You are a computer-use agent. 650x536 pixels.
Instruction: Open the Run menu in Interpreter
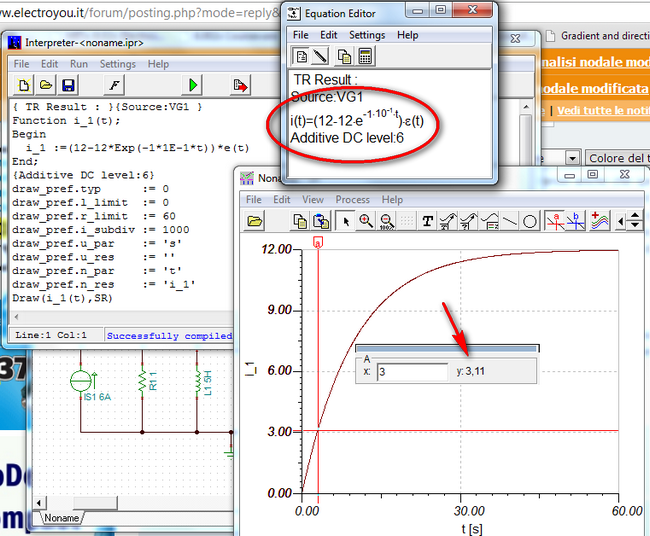pos(78,64)
